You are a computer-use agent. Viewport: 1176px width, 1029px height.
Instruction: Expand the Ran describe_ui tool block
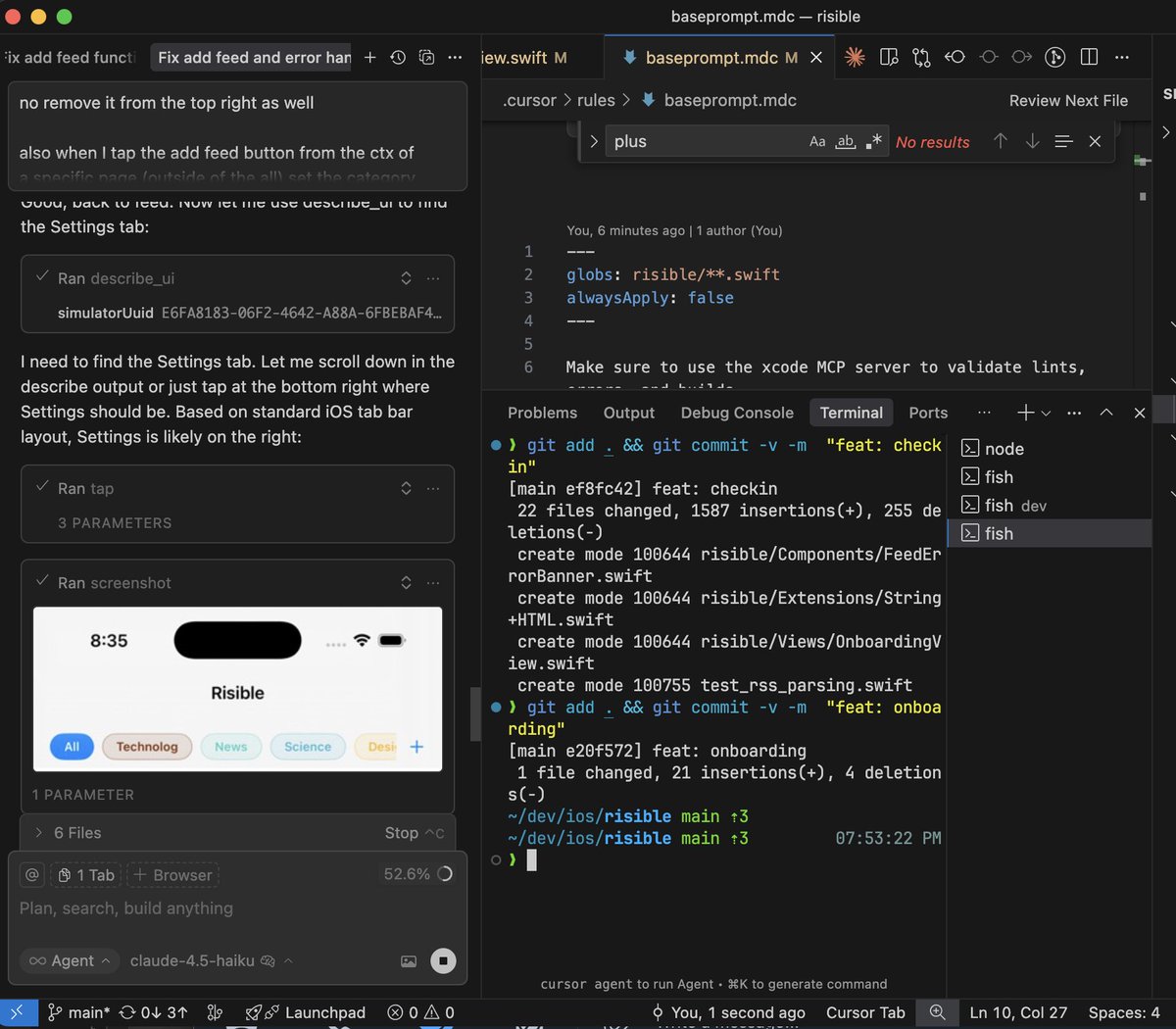(x=406, y=278)
